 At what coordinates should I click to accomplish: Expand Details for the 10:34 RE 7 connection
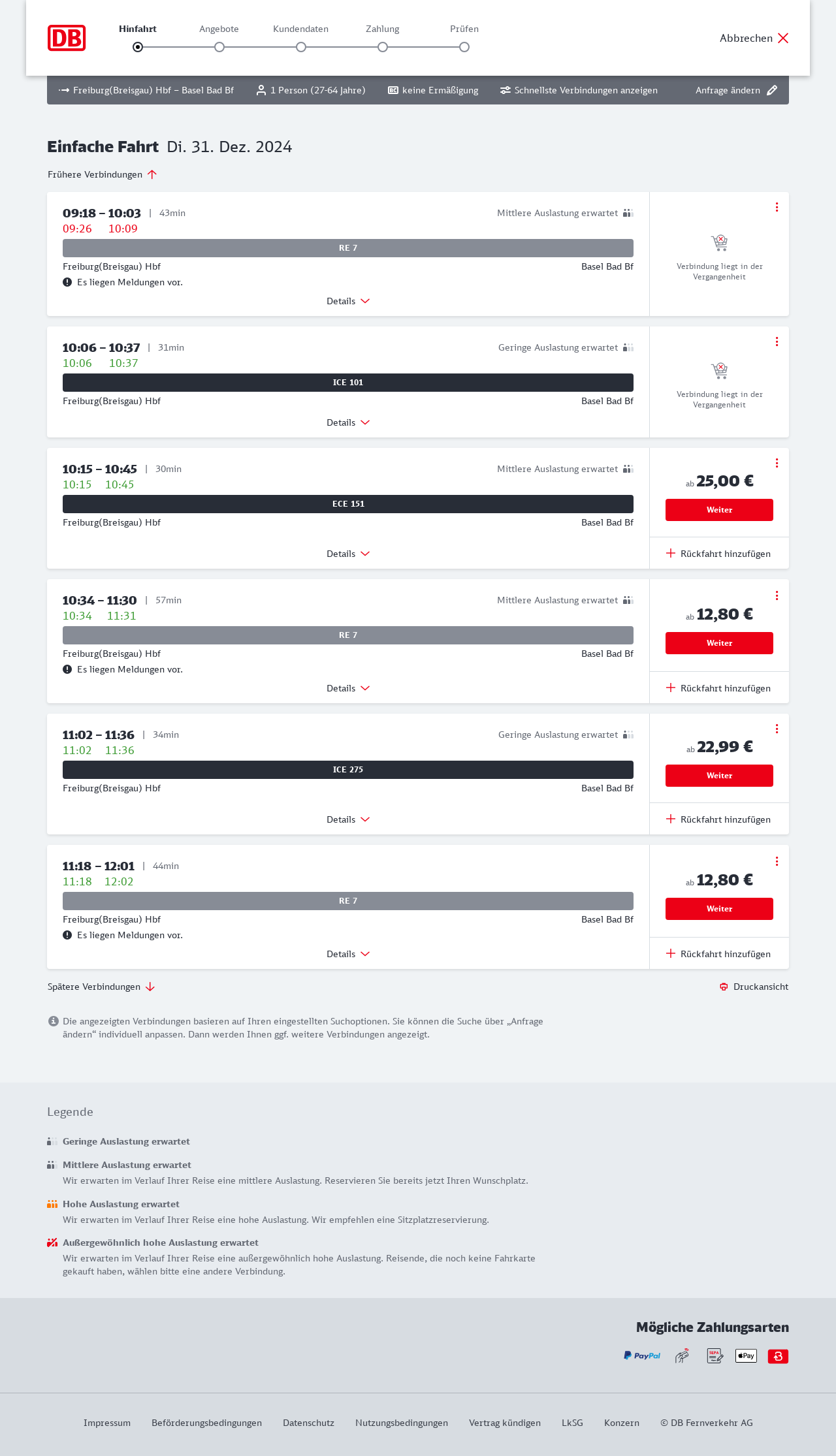(x=348, y=688)
